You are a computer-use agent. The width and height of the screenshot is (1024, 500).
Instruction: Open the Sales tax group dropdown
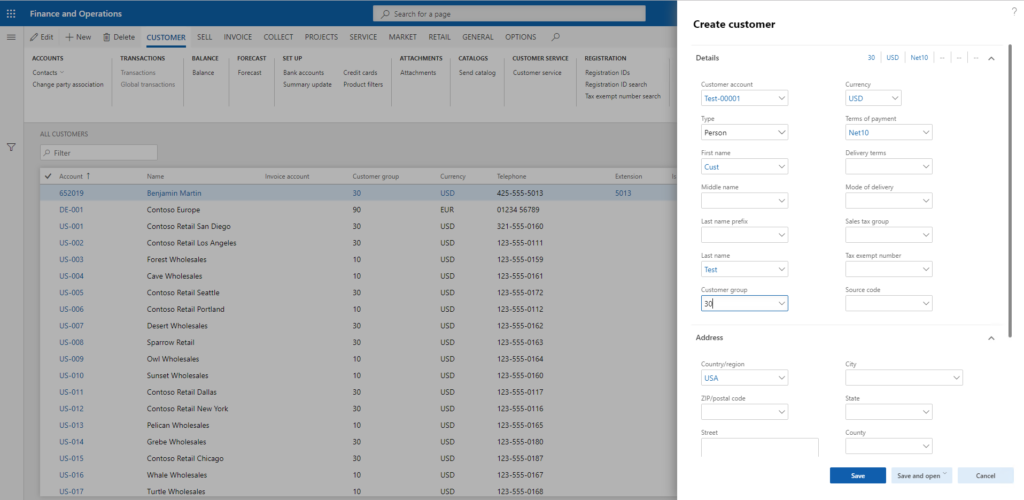(x=926, y=235)
